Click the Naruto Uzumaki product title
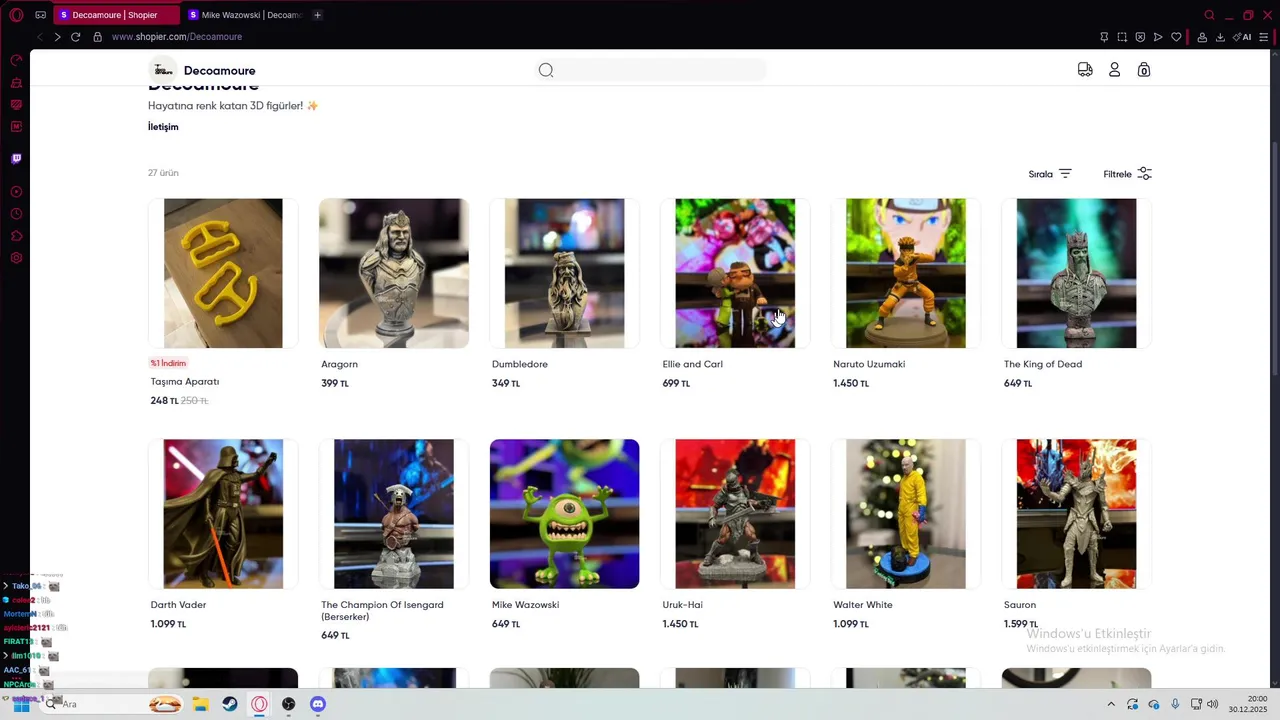1280x720 pixels. [x=869, y=364]
